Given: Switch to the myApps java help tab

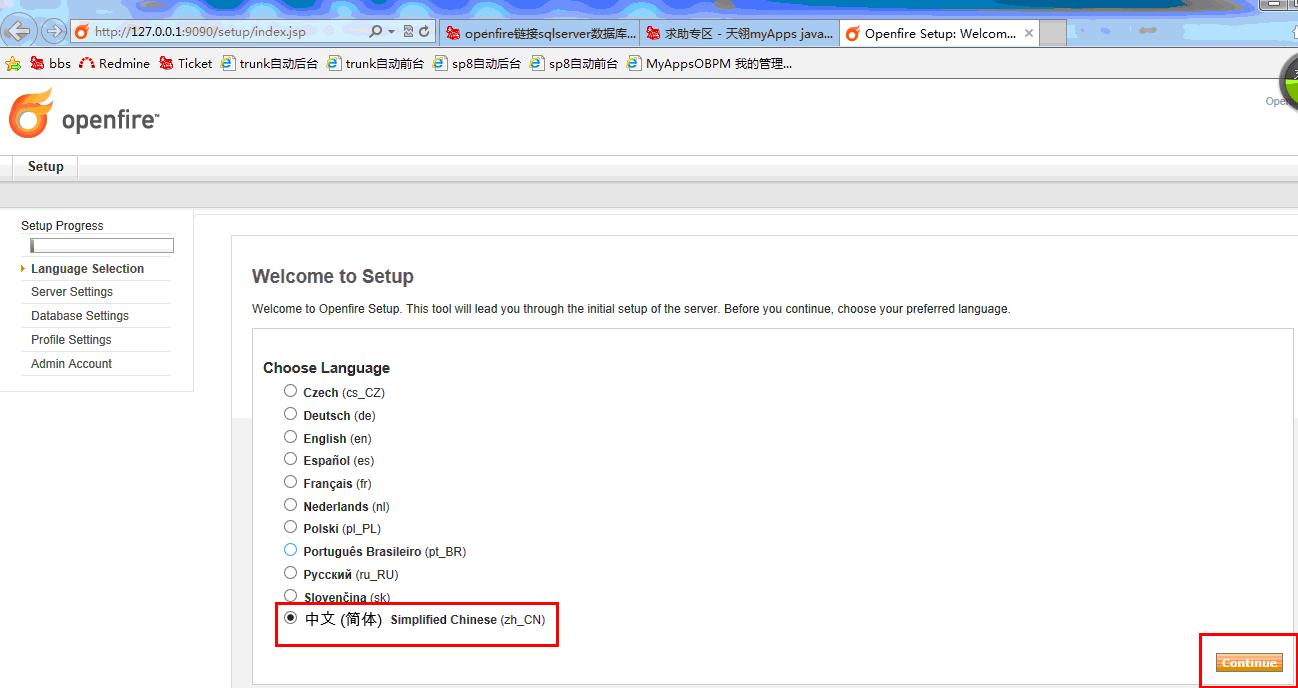Looking at the screenshot, I should pos(740,33).
